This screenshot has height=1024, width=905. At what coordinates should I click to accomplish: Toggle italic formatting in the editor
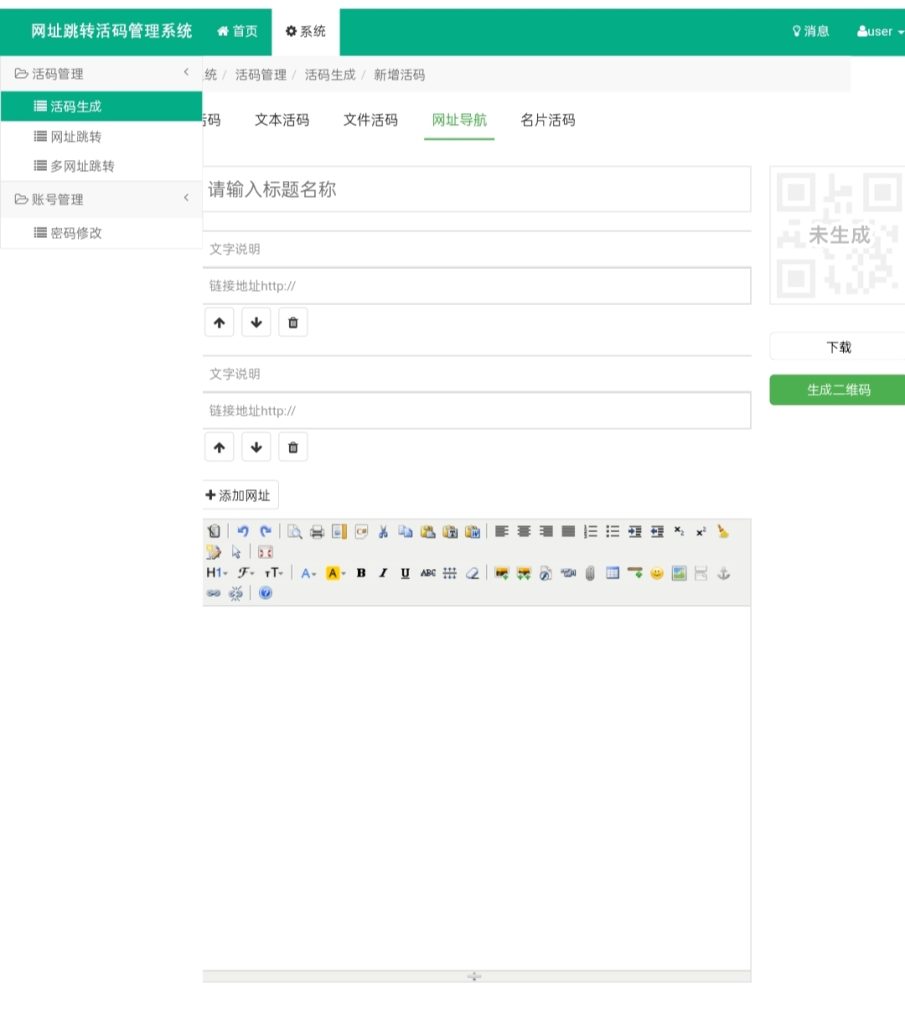coord(383,573)
